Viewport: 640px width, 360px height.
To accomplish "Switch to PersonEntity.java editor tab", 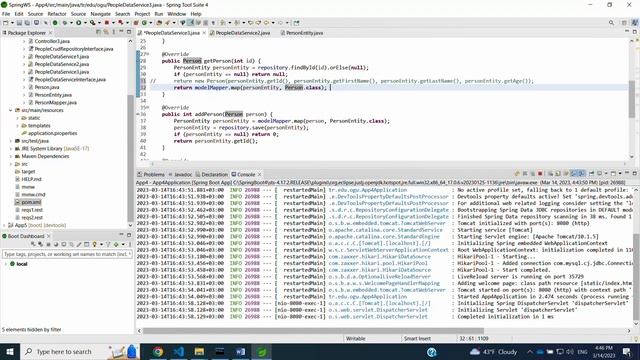I will 304,33.
